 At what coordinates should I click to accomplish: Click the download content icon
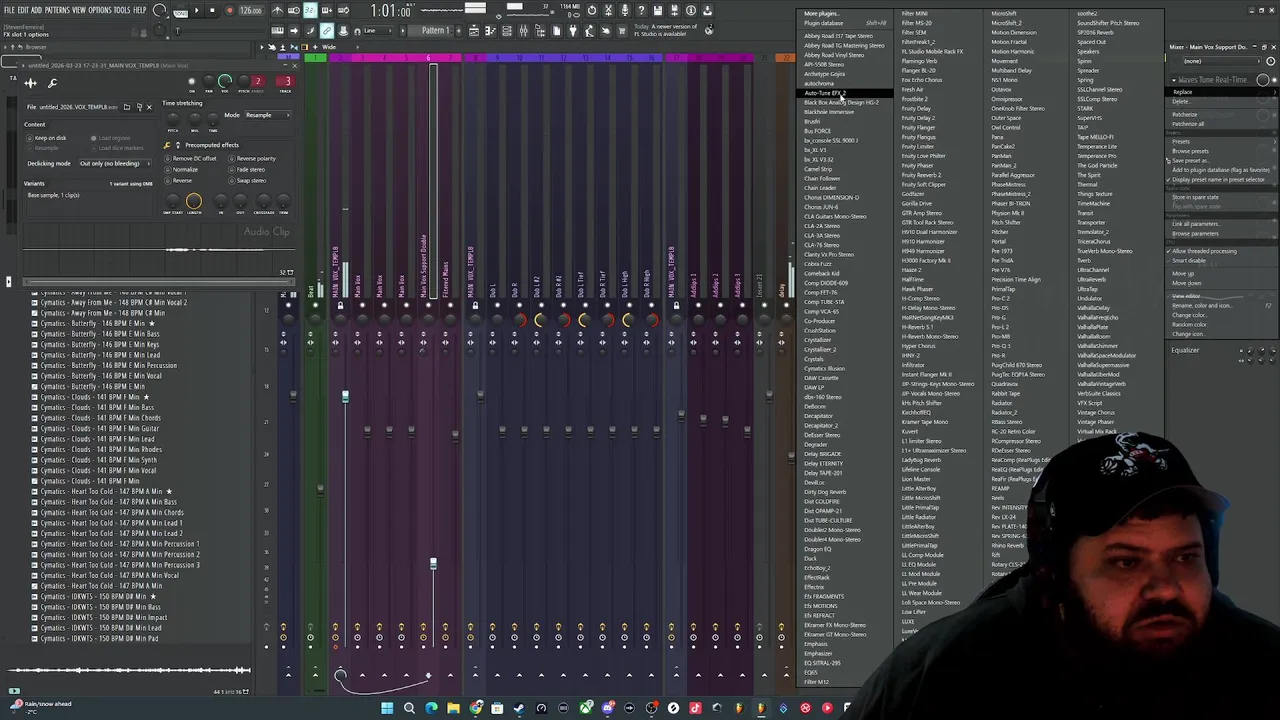pyautogui.click(x=708, y=10)
